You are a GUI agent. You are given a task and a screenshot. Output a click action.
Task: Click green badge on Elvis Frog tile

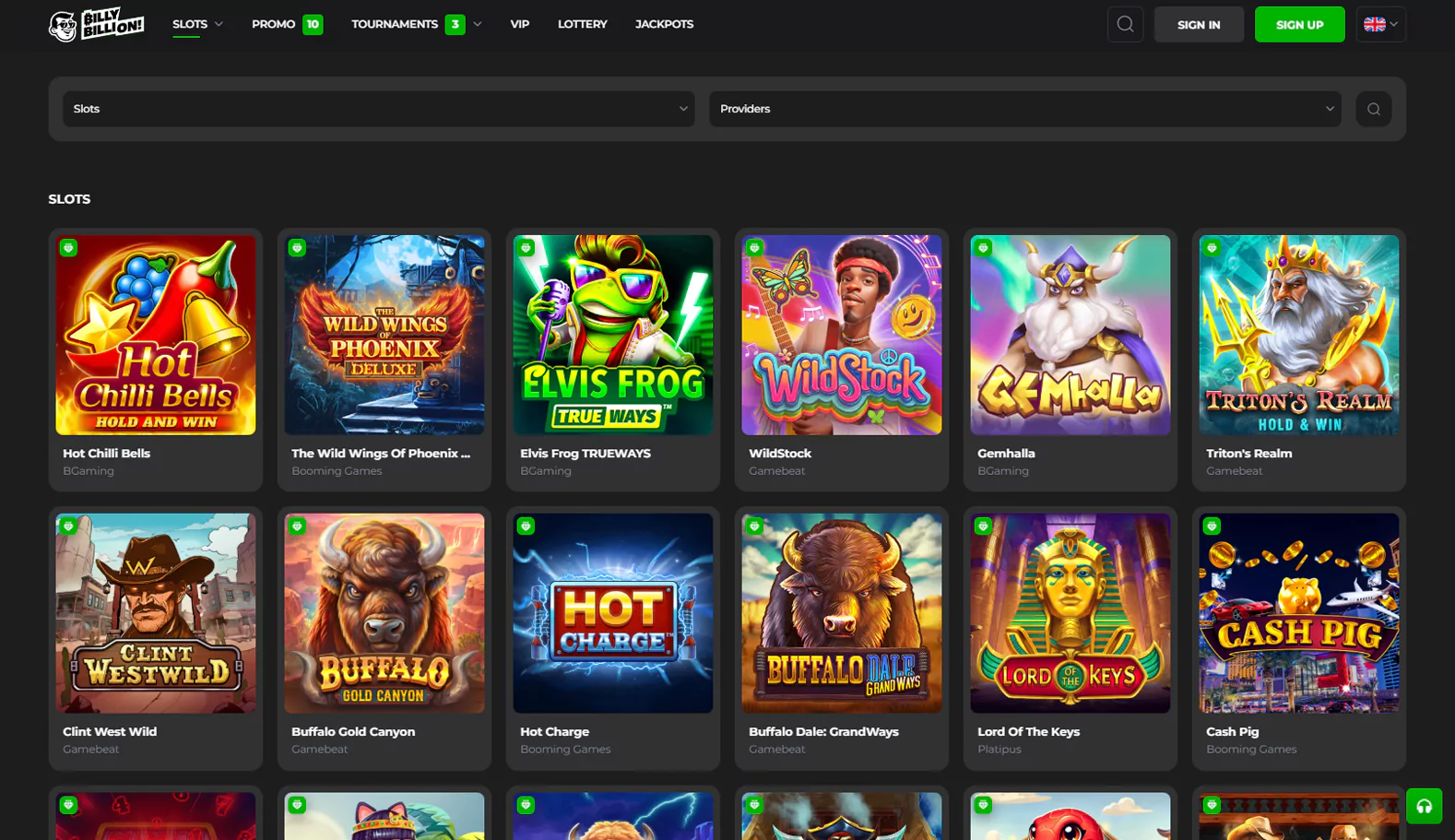coord(526,248)
